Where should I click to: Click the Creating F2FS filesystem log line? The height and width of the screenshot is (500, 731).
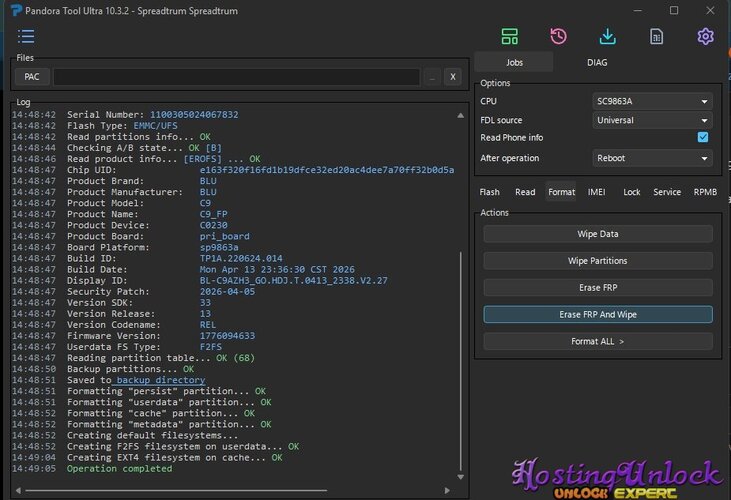pyautogui.click(x=183, y=447)
